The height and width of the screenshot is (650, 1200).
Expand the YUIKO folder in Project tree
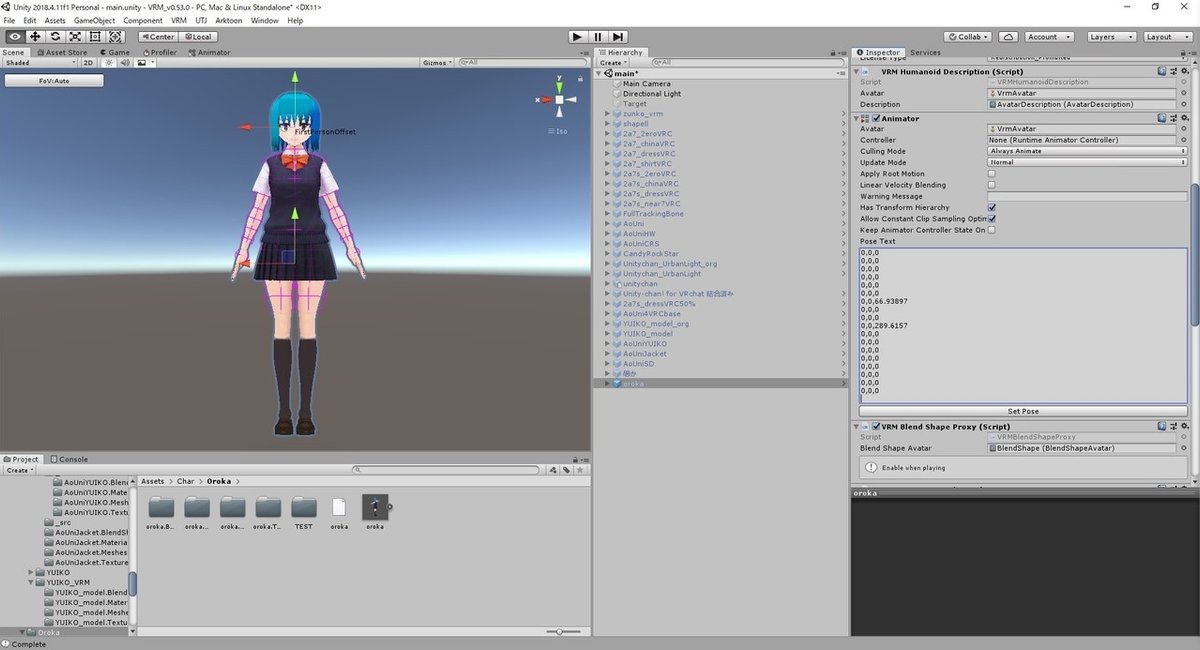tap(31, 572)
